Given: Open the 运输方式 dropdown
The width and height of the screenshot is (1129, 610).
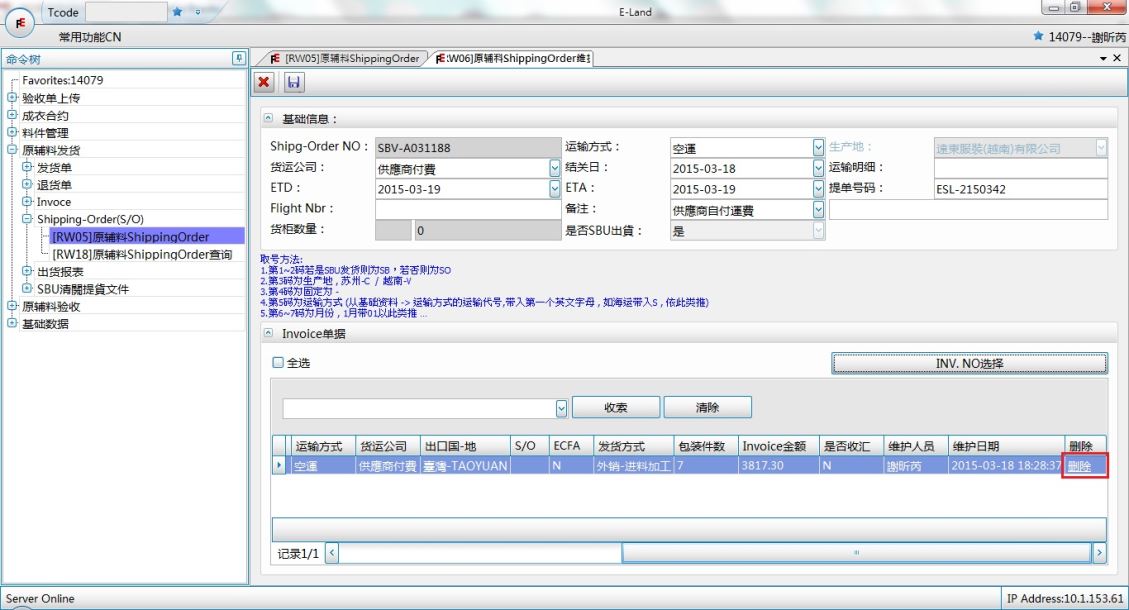Looking at the screenshot, I should click(x=818, y=148).
